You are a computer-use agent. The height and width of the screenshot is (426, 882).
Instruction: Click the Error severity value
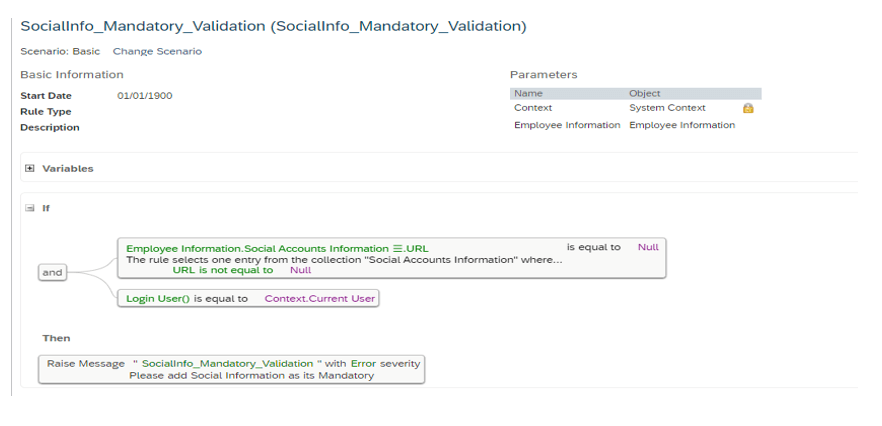[364, 364]
